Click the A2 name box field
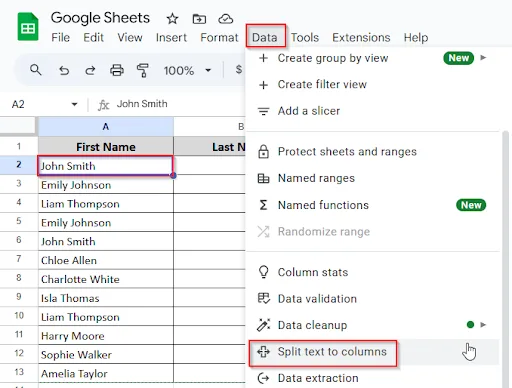This screenshot has height=388, width=512. point(43,104)
